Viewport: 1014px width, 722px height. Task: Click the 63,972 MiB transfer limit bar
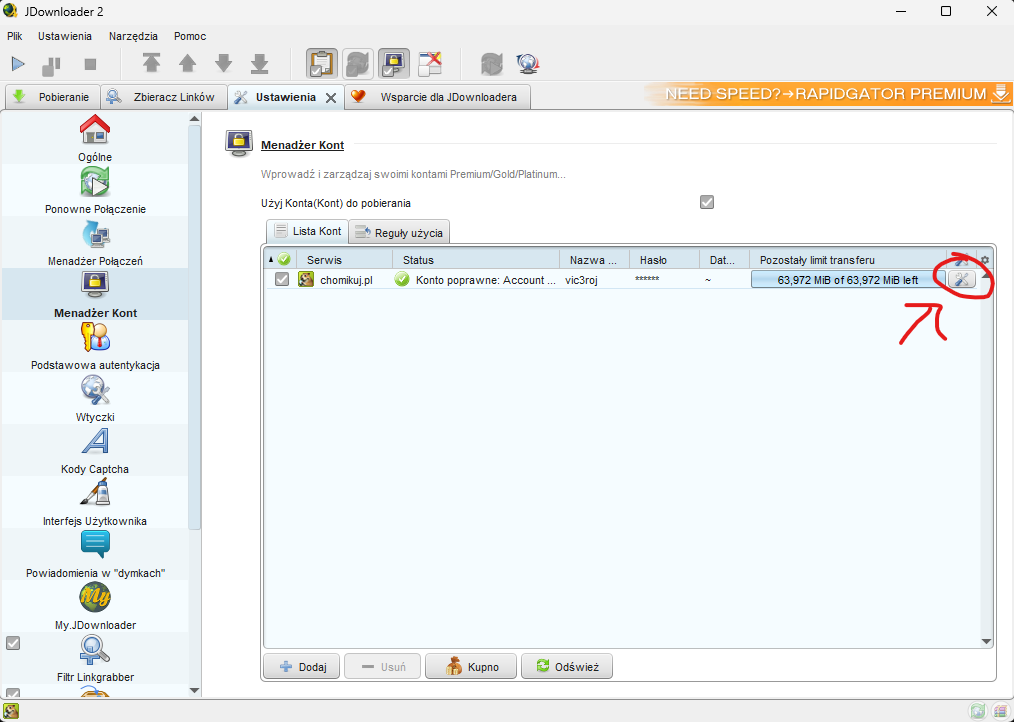[x=848, y=279]
